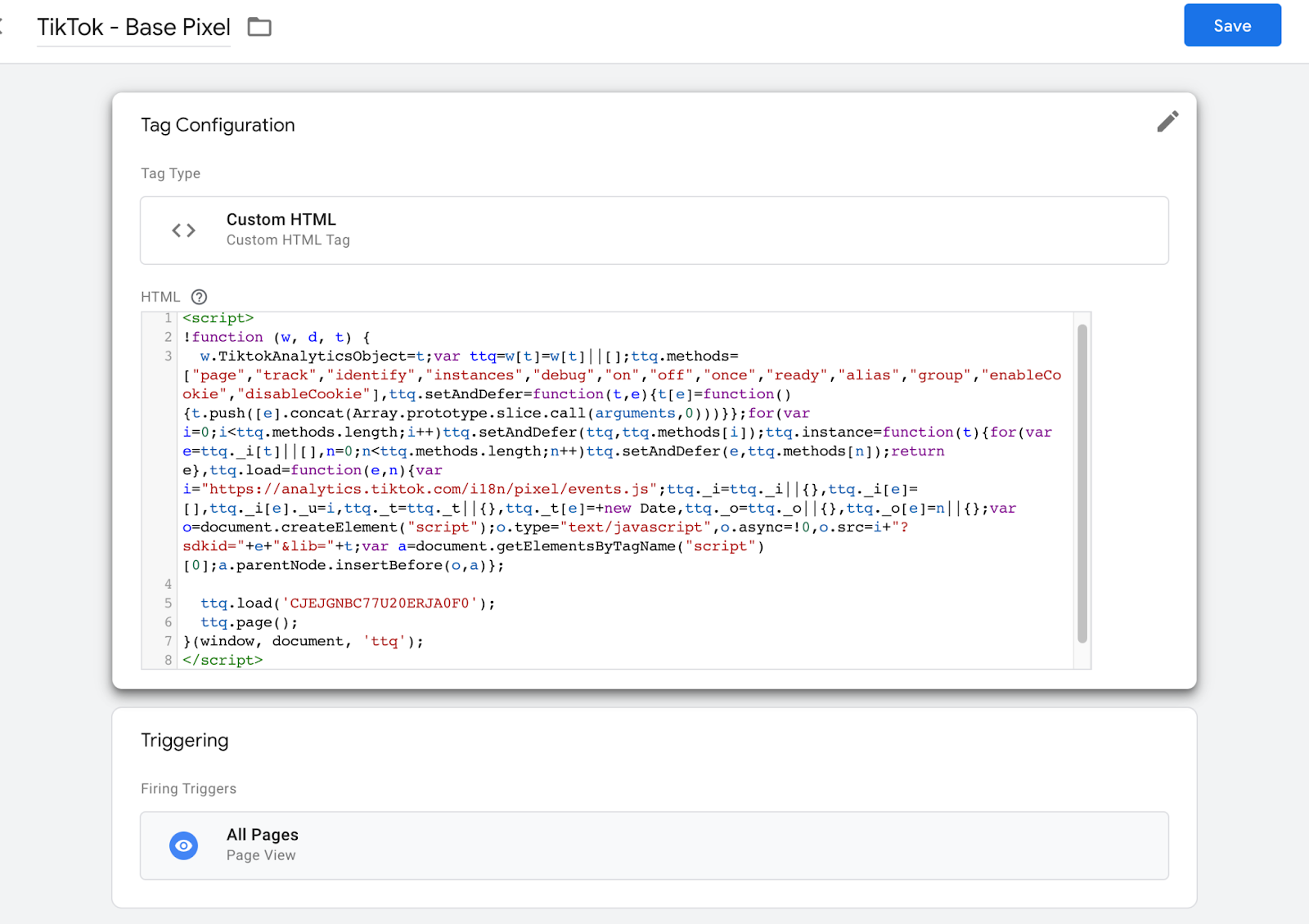
Task: Click the Page View subtitle text
Action: point(261,855)
